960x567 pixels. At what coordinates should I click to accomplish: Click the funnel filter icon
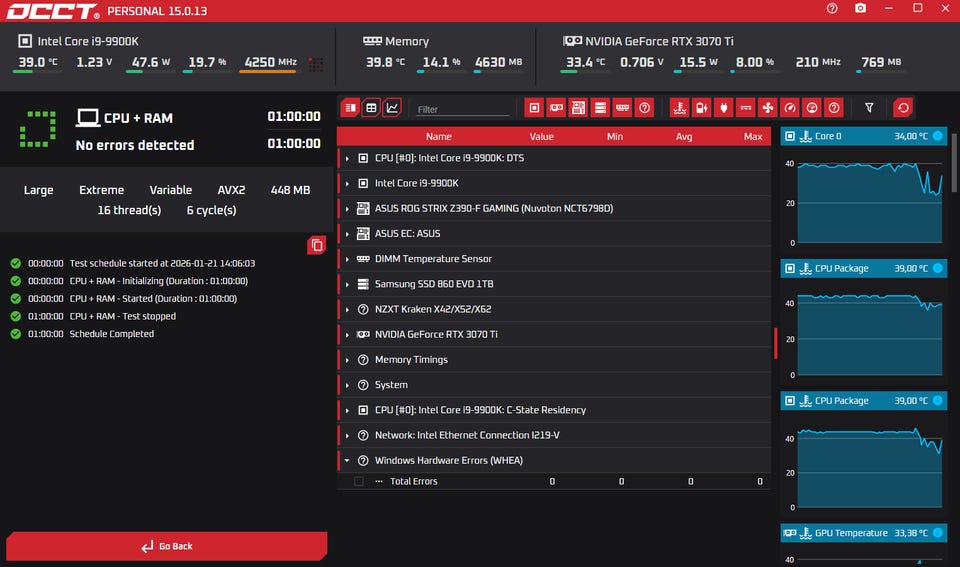(869, 107)
